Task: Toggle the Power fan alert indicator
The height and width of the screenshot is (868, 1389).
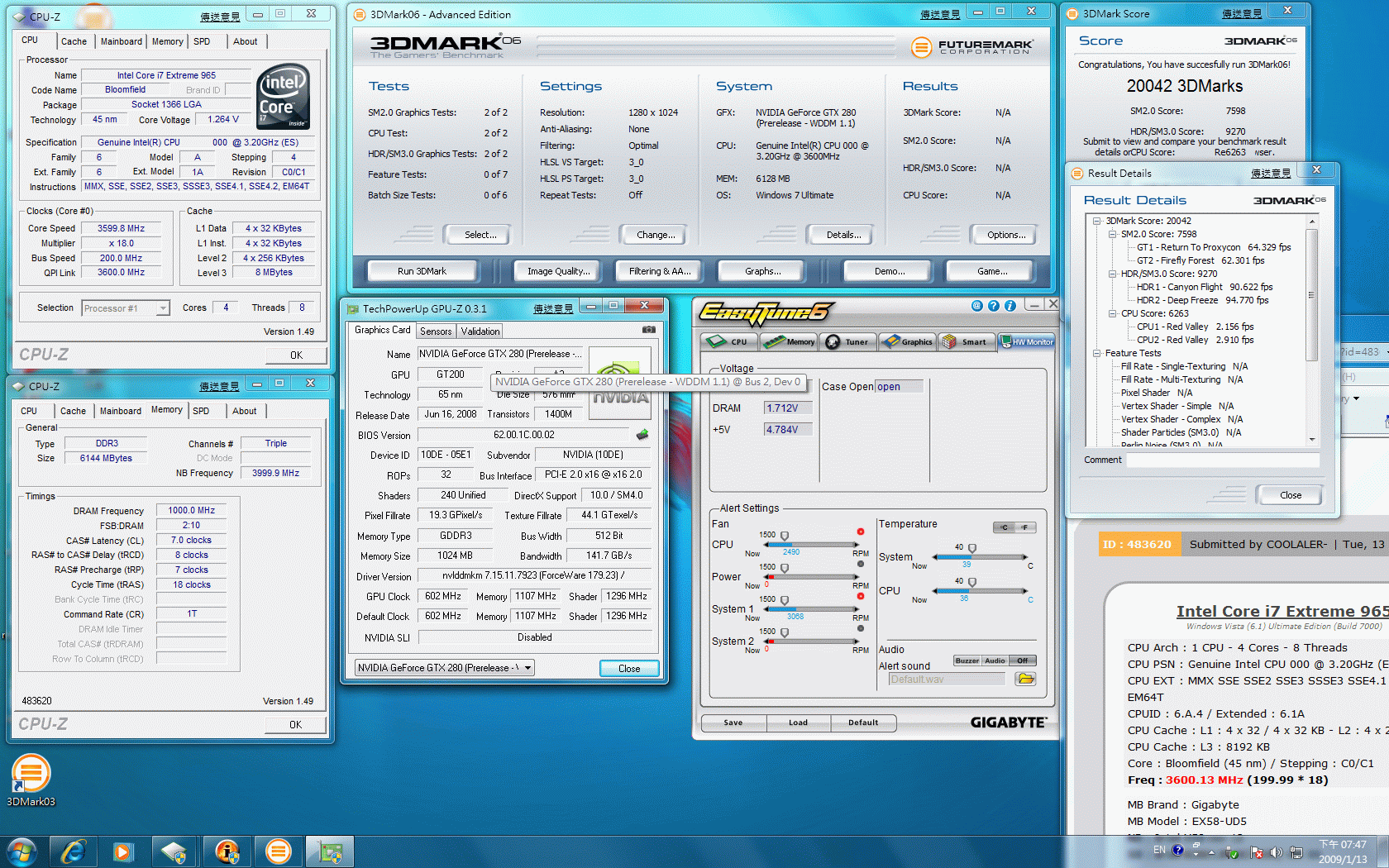Action: coord(861,564)
